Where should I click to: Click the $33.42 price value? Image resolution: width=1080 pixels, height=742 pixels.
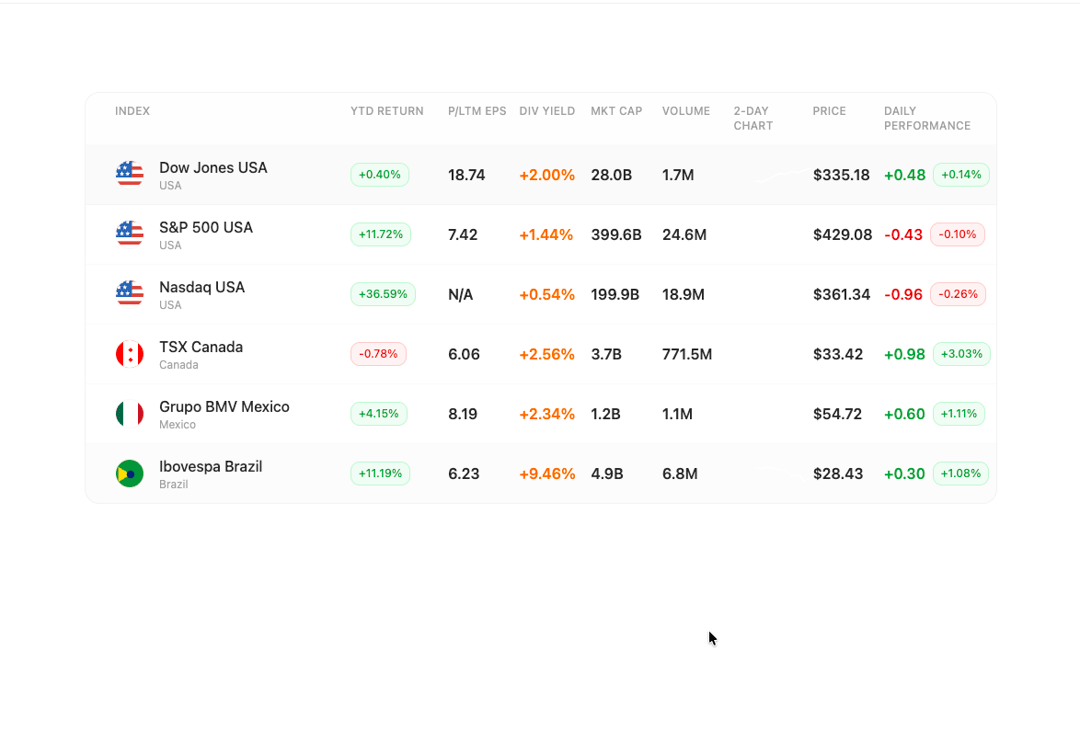(x=838, y=354)
